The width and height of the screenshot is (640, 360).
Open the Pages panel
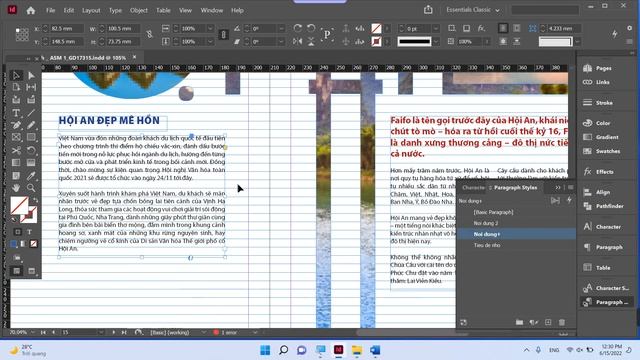(603, 68)
